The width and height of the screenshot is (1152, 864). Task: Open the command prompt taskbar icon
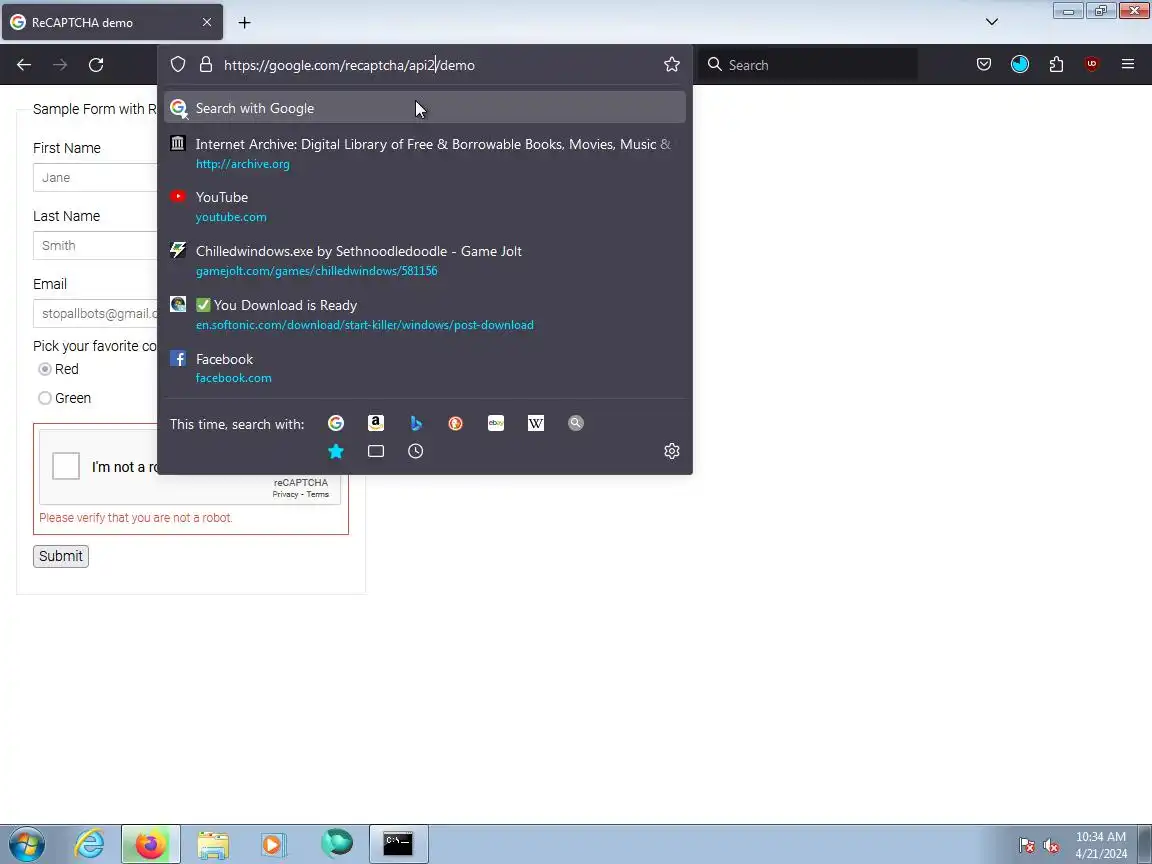click(x=398, y=844)
